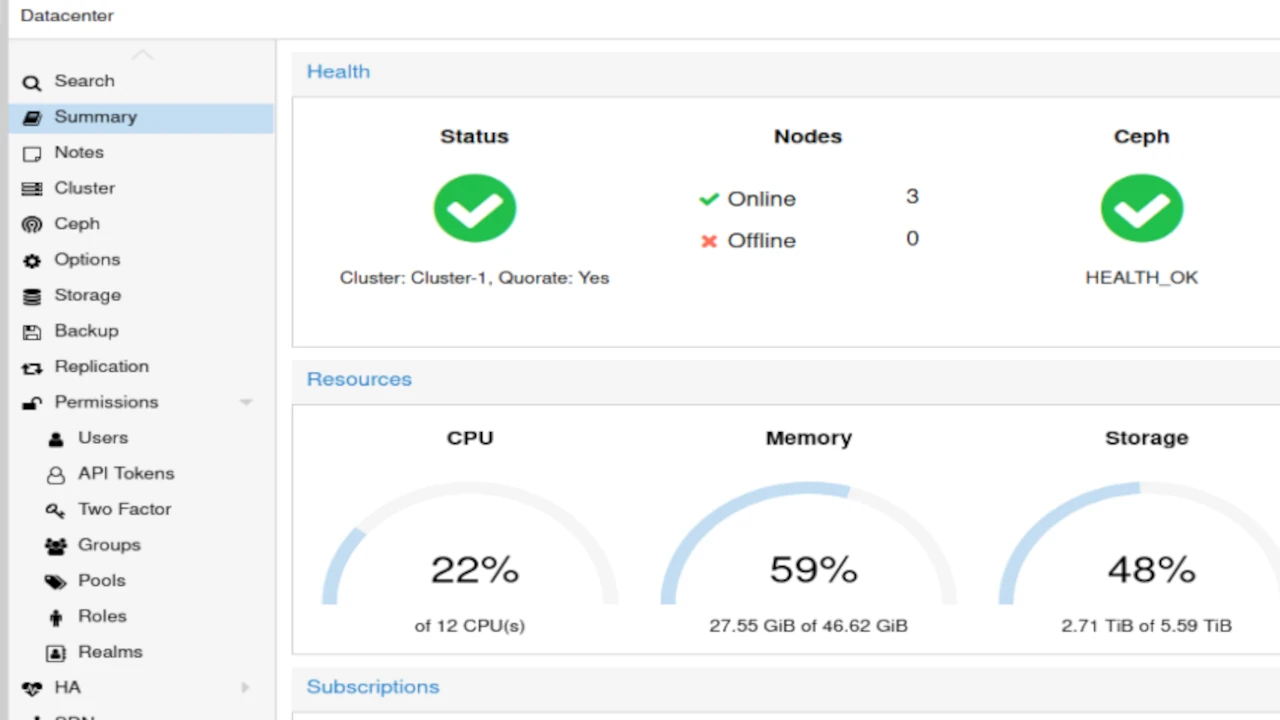The height and width of the screenshot is (720, 1280).
Task: Click the Ceph icon in sidebar
Action: [x=32, y=225]
